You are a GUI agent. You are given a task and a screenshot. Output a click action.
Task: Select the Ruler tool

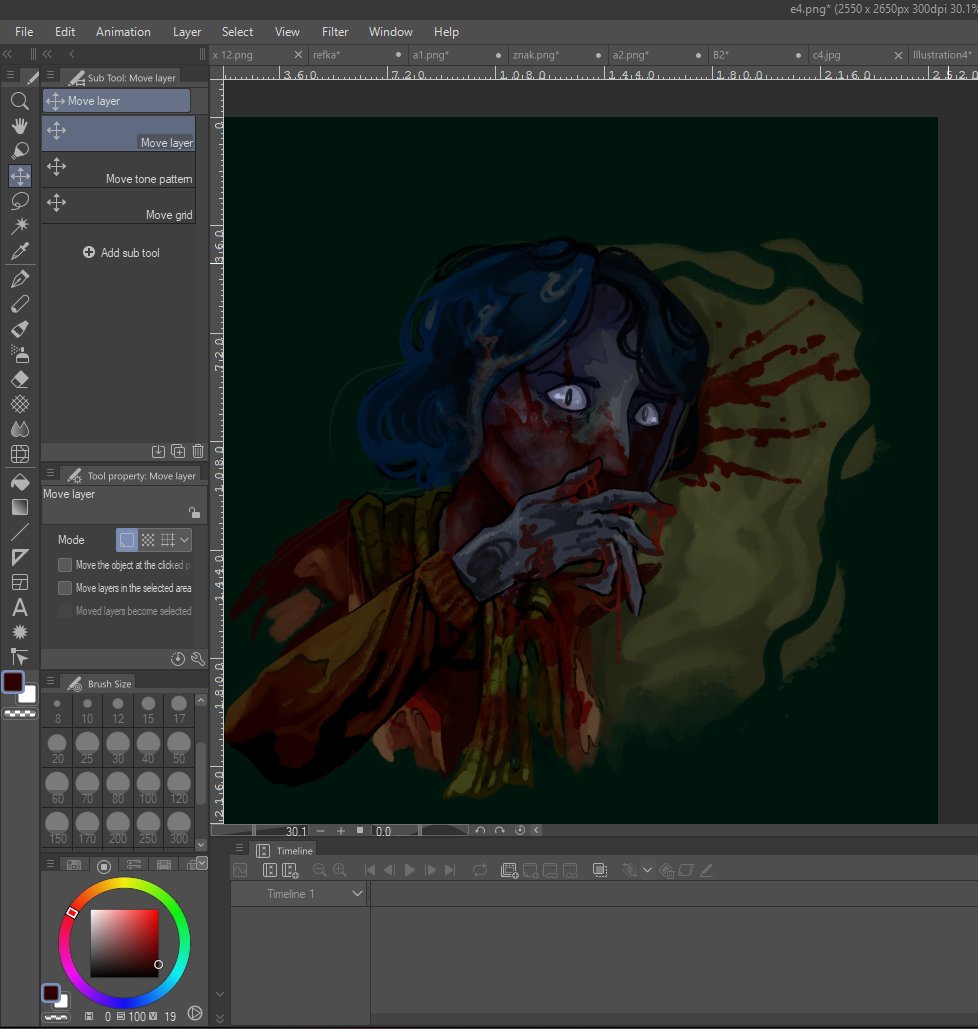20,557
